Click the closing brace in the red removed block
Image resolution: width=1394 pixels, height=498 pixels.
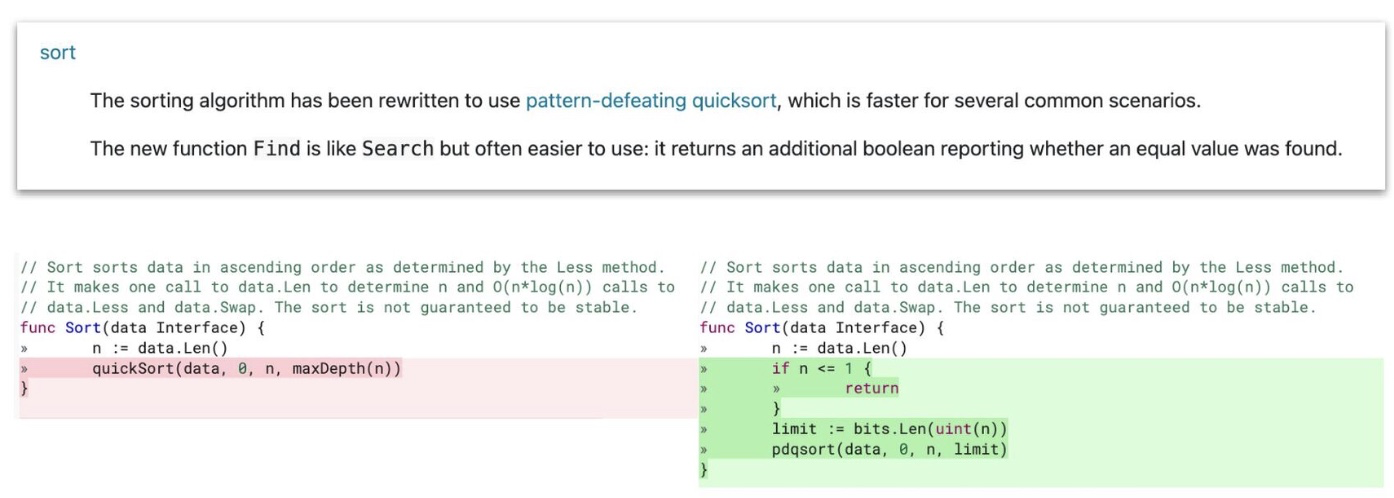(24, 389)
